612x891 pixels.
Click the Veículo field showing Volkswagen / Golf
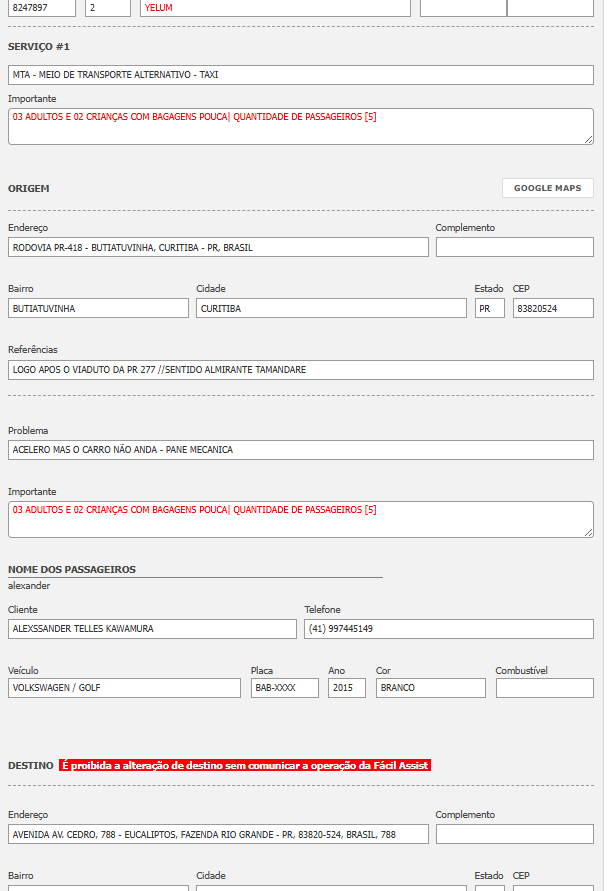[x=124, y=688]
